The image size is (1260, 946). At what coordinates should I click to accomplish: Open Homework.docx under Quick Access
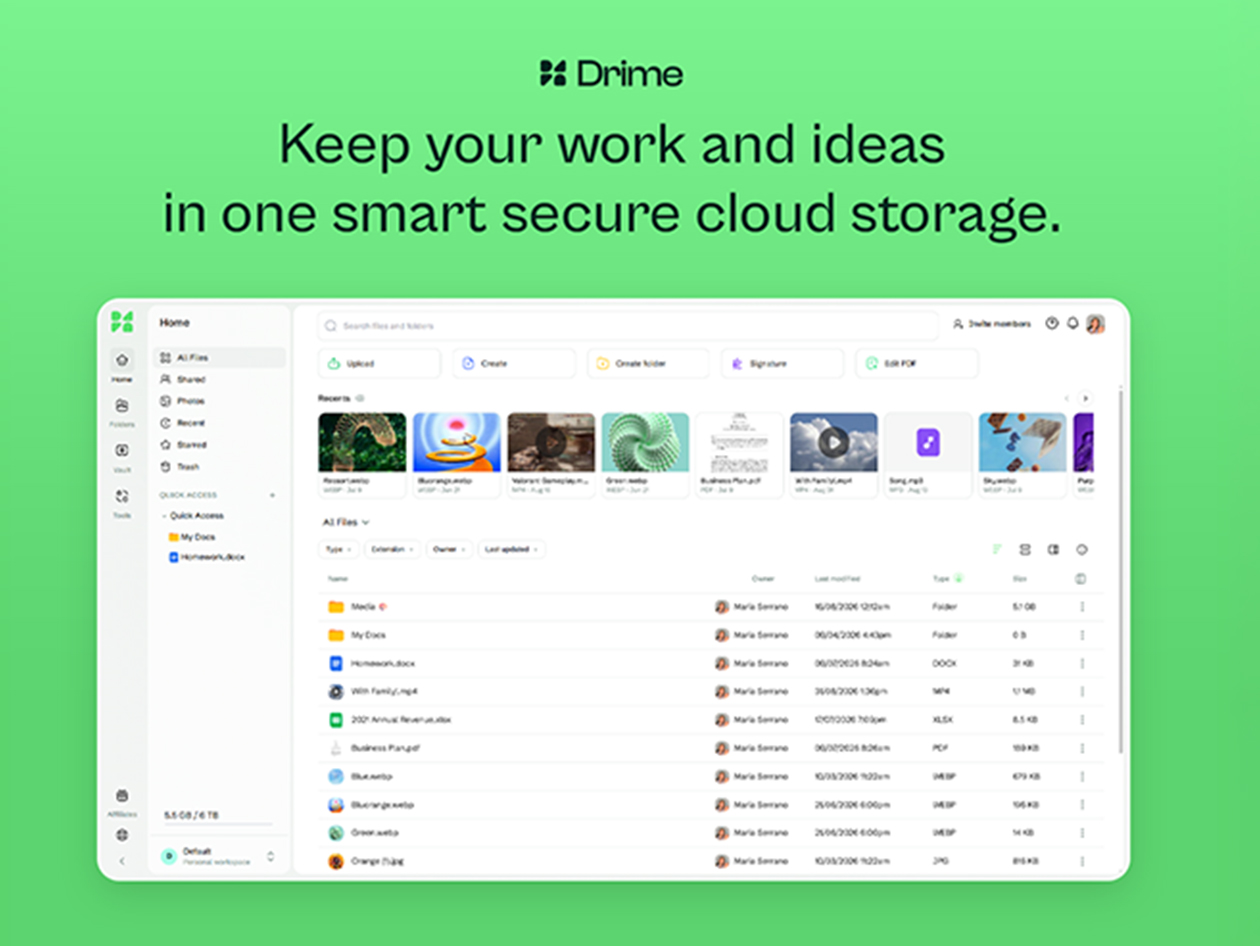[x=207, y=557]
